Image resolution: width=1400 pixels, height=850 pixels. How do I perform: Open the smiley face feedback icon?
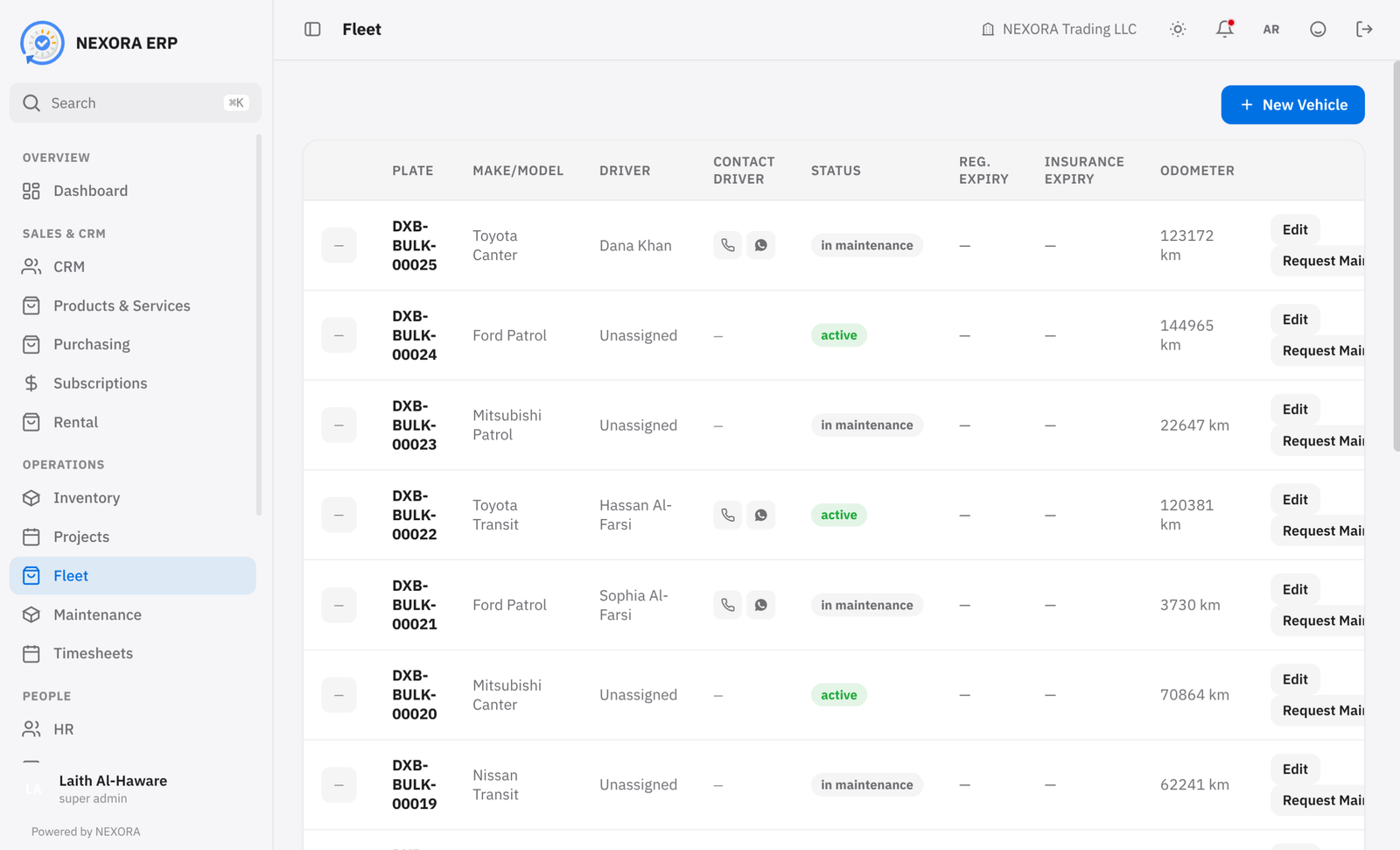coord(1318,29)
